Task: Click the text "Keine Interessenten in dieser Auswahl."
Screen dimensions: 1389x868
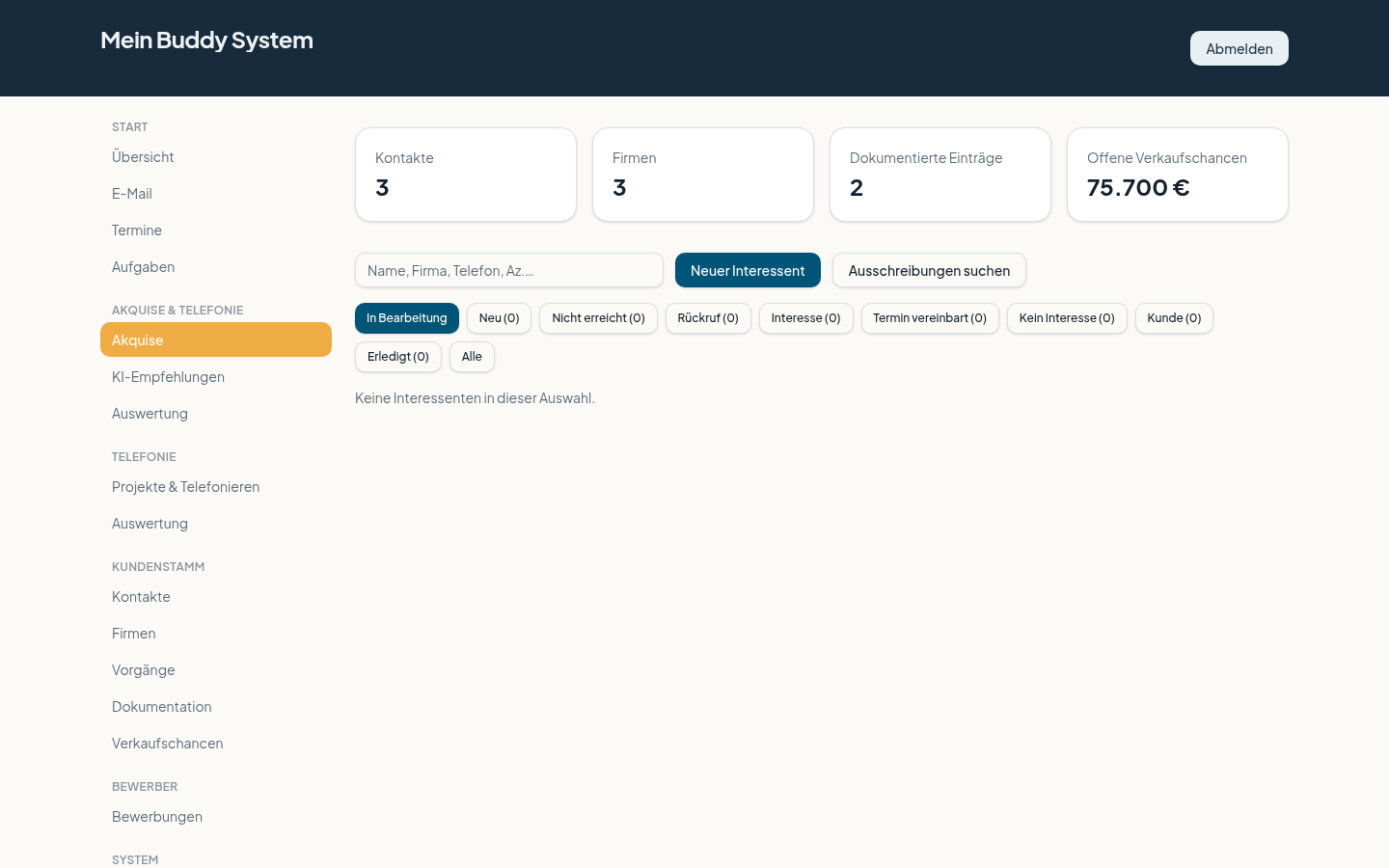Action: pos(475,397)
